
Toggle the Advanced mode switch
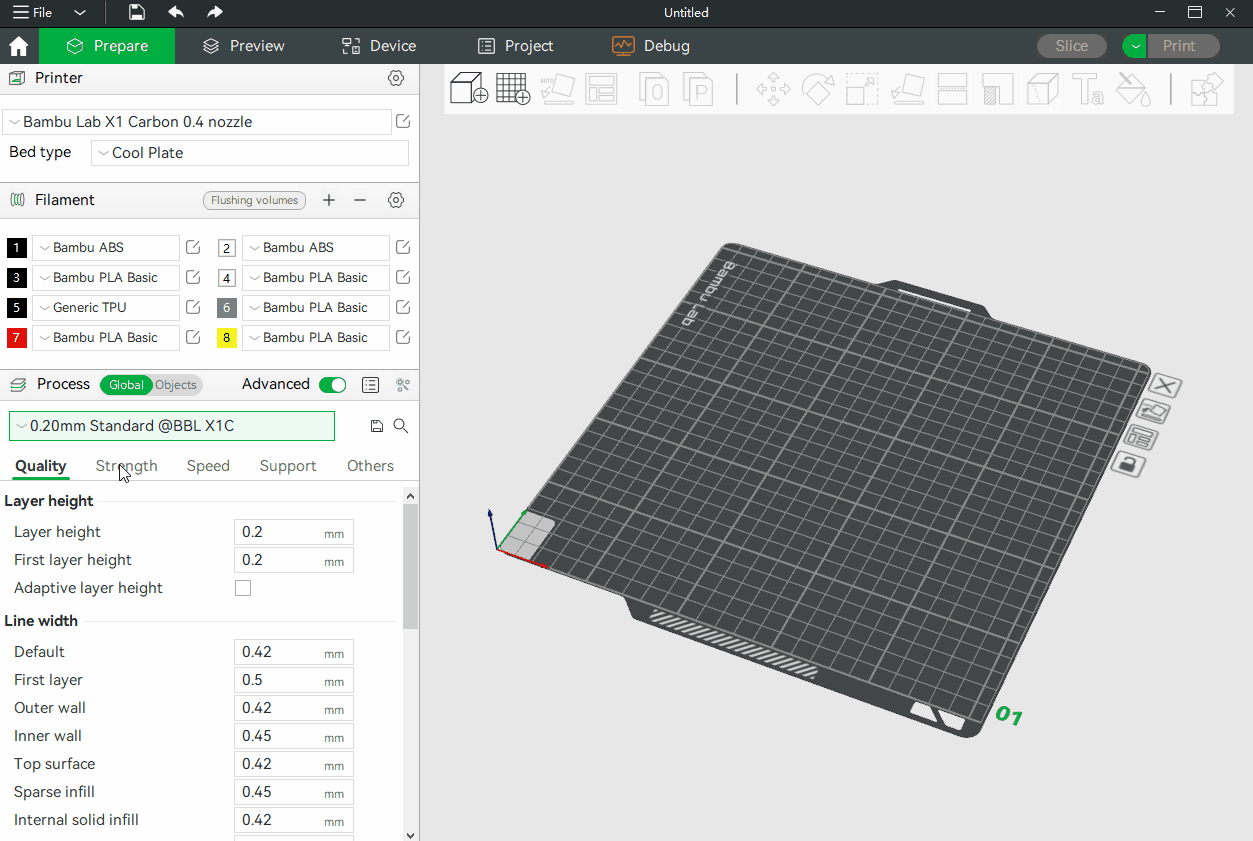[332, 385]
